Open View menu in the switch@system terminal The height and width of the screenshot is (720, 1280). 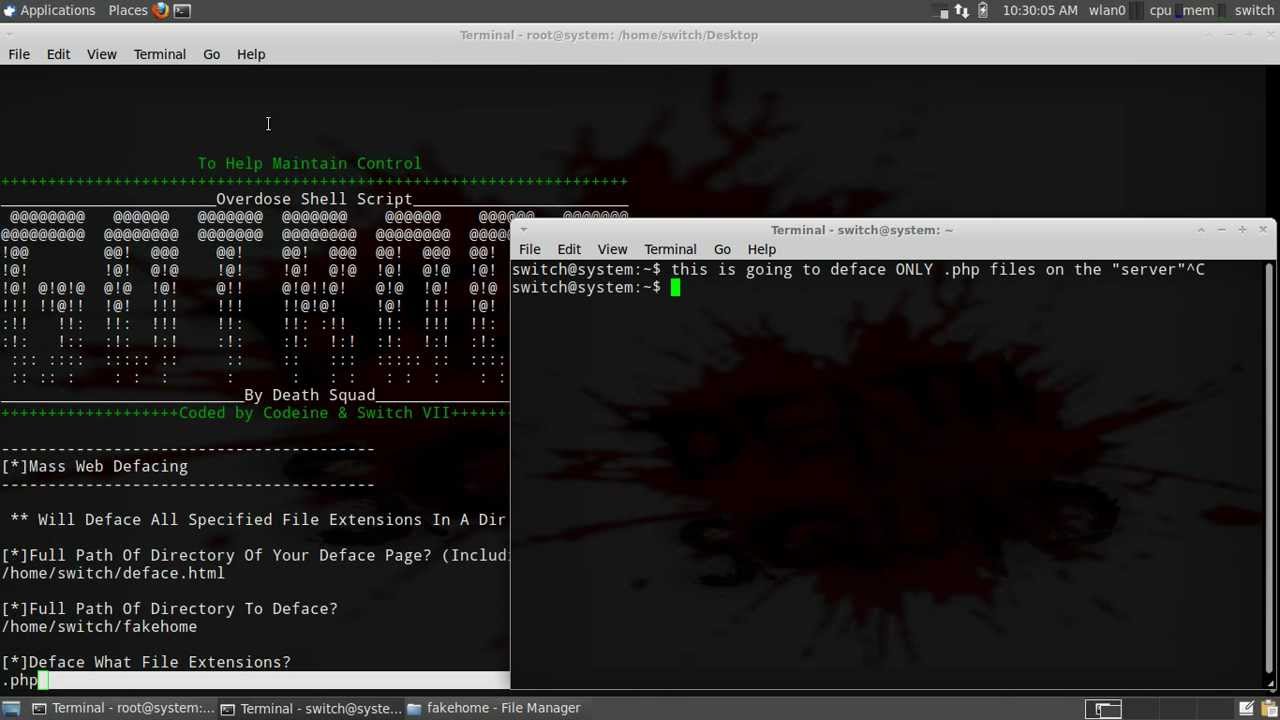click(612, 249)
